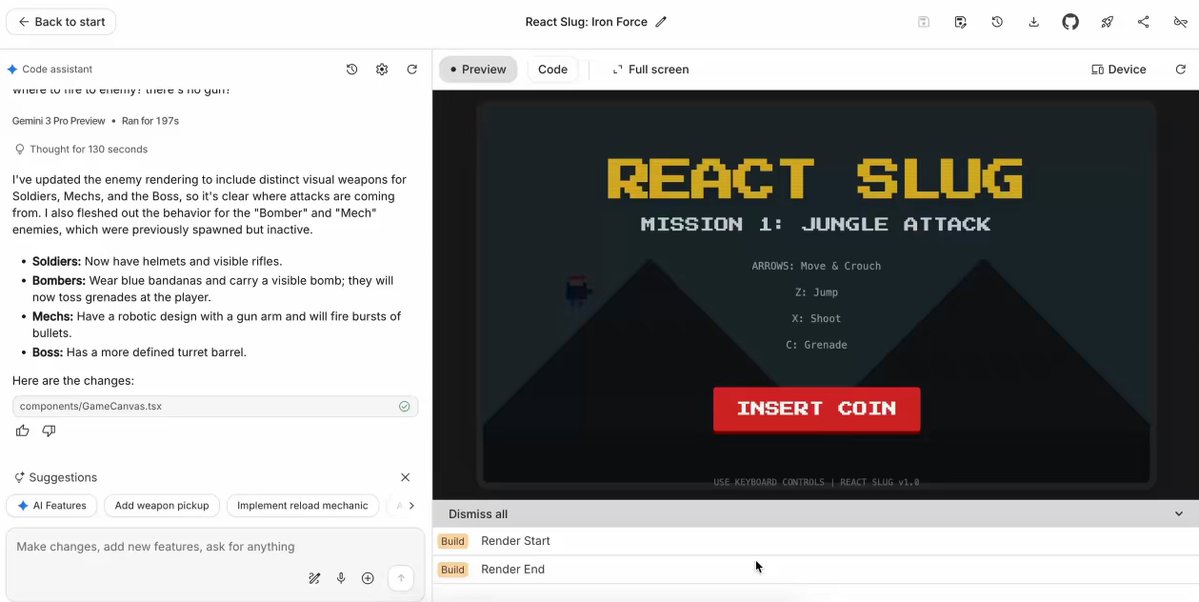Click the greyed-out save floppy icon
This screenshot has width=1199, height=602.
924,22
